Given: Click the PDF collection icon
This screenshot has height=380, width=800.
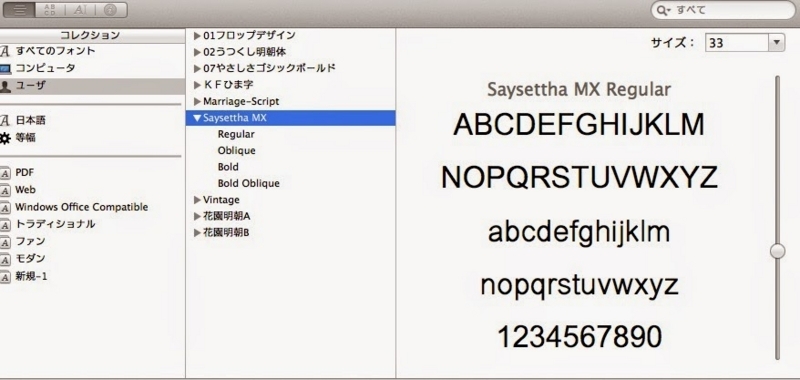Looking at the screenshot, I should click(5, 174).
